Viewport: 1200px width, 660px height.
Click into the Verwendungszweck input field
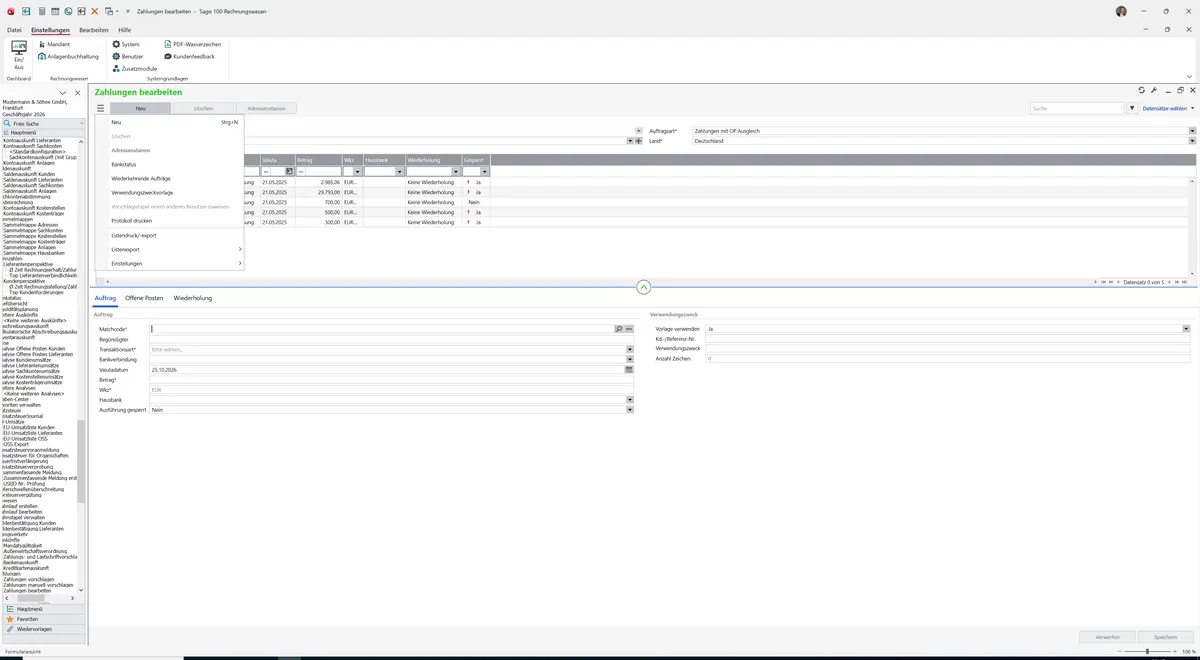click(947, 348)
